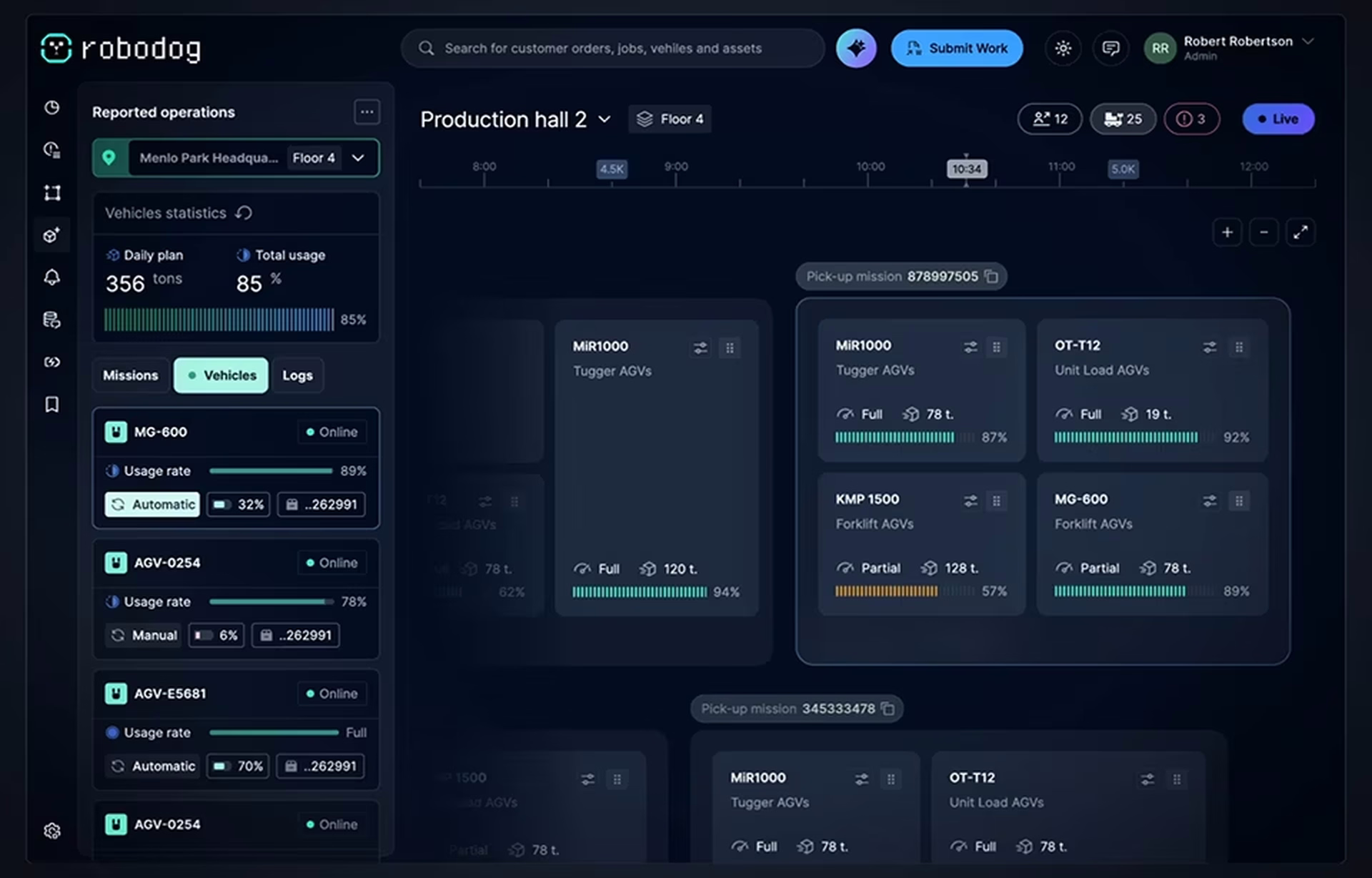1372x878 pixels.
Task: Refresh Vehicles statistics
Action: click(x=244, y=213)
